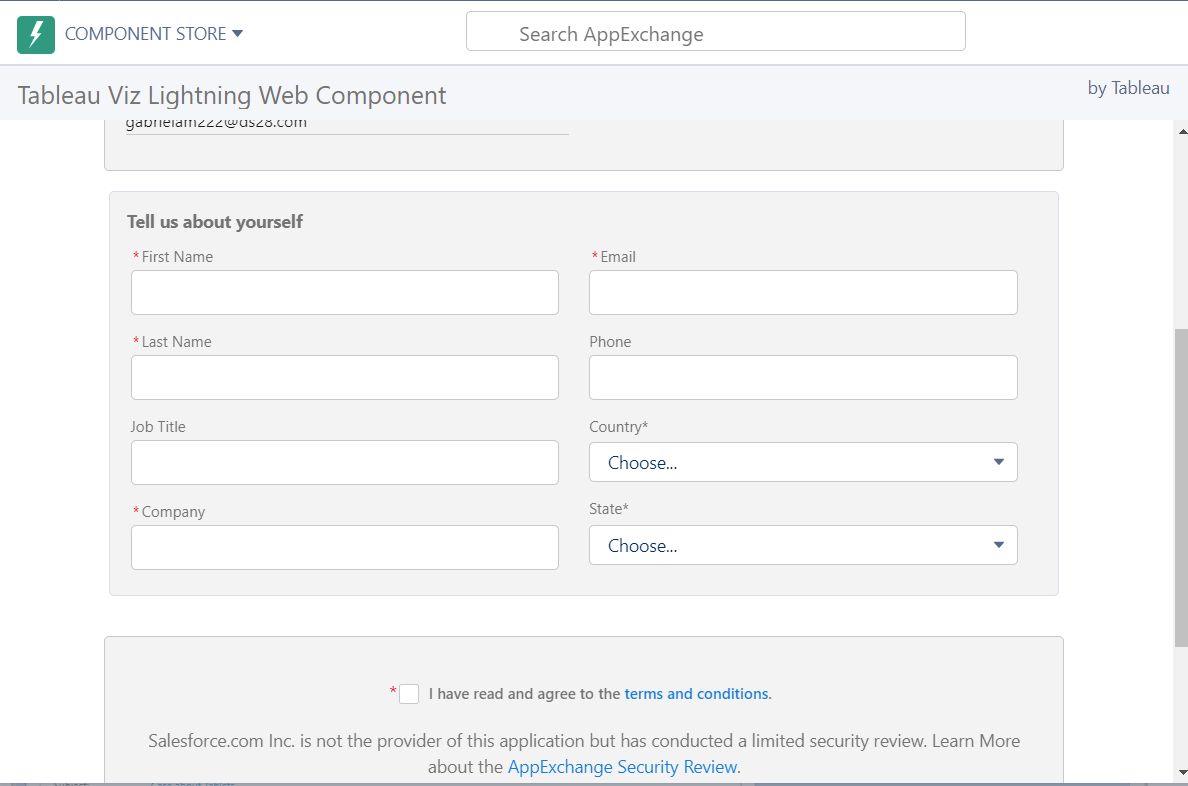Click the First Name input field
Image resolution: width=1188 pixels, height=786 pixels.
tap(344, 292)
